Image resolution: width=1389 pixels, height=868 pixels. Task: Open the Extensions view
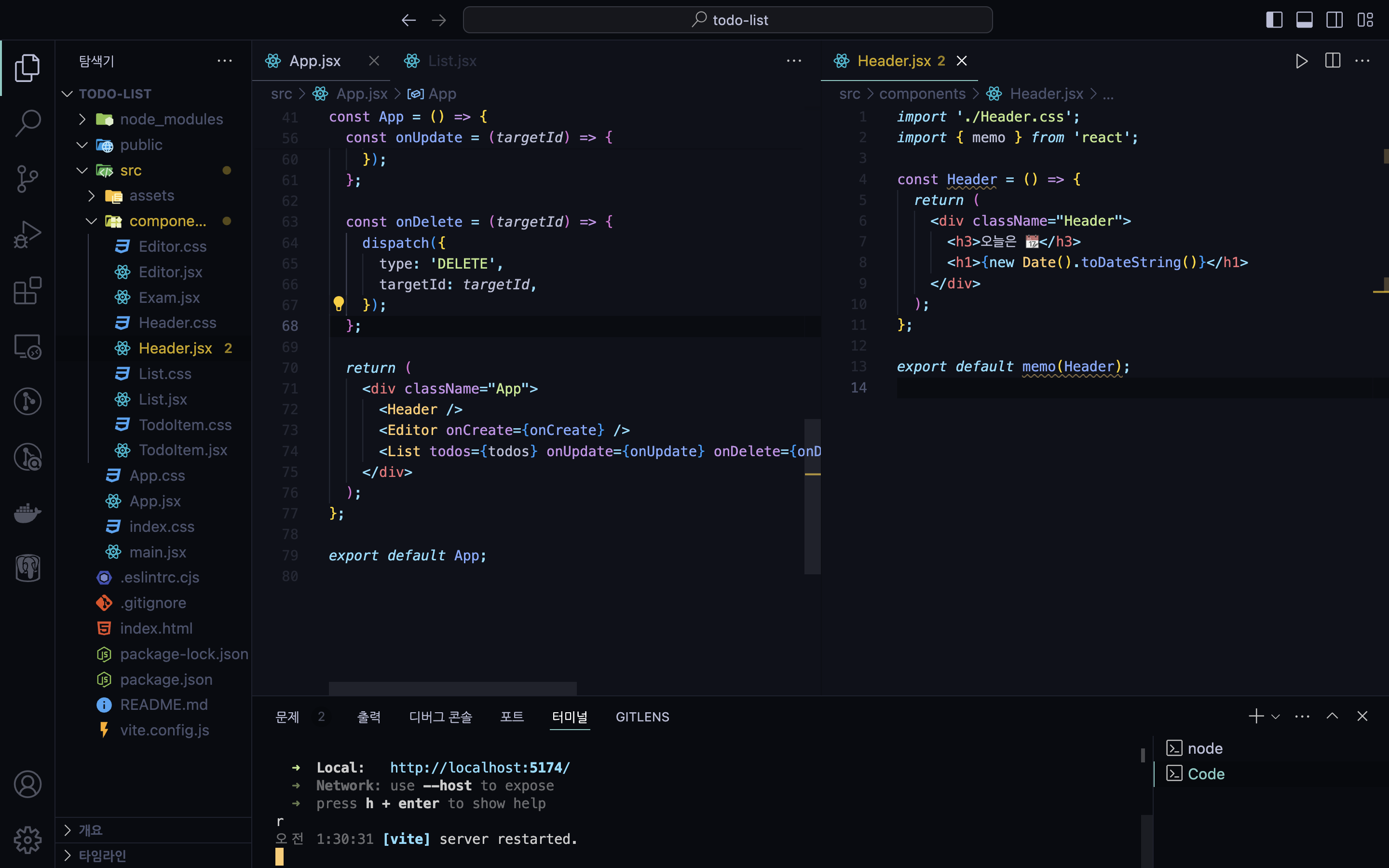(27, 290)
